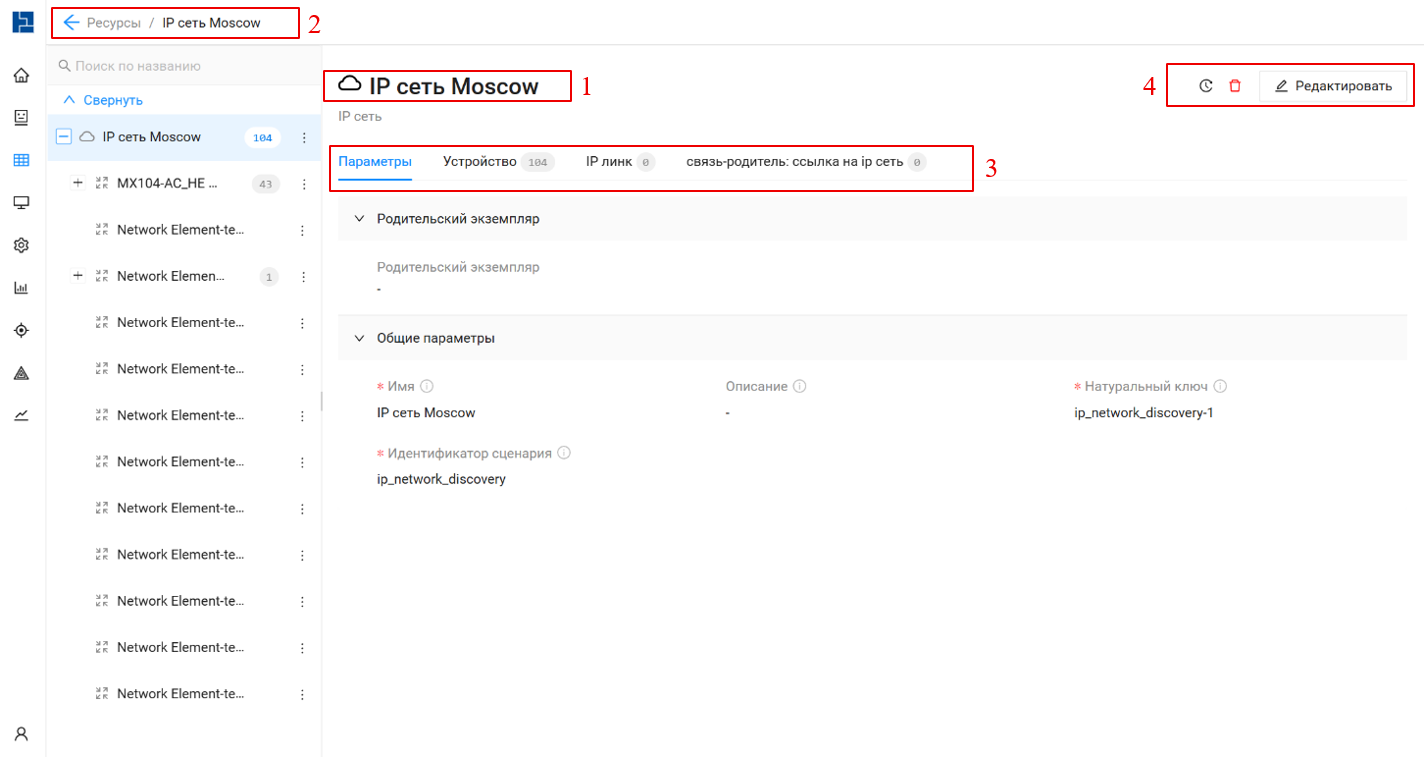Collapse the Общие параметры section
Viewport: 1424px width, 757px height.
click(x=360, y=338)
